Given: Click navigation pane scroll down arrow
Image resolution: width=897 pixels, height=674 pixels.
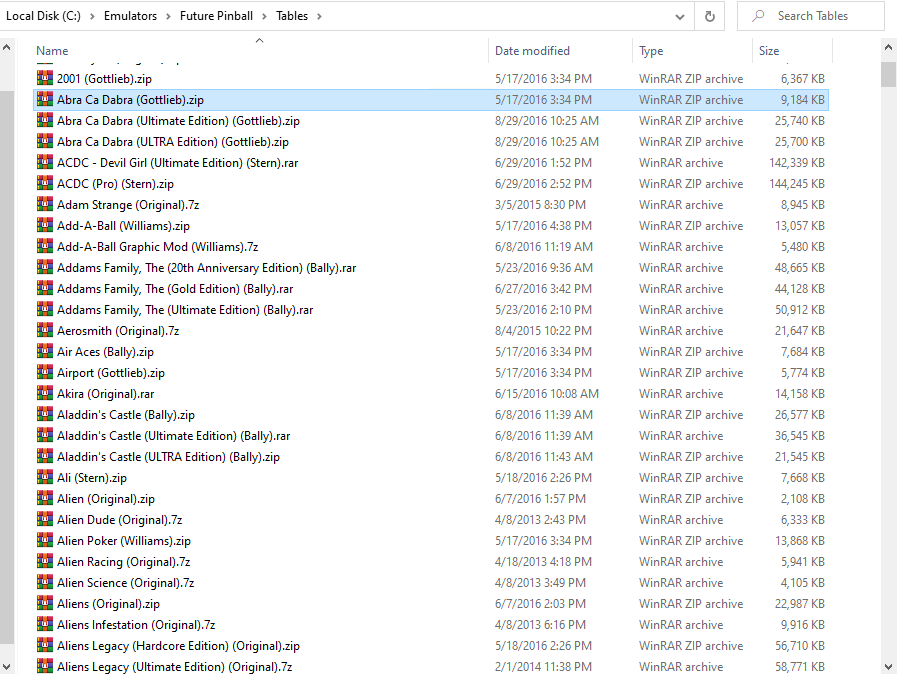Looking at the screenshot, I should coord(6,667).
